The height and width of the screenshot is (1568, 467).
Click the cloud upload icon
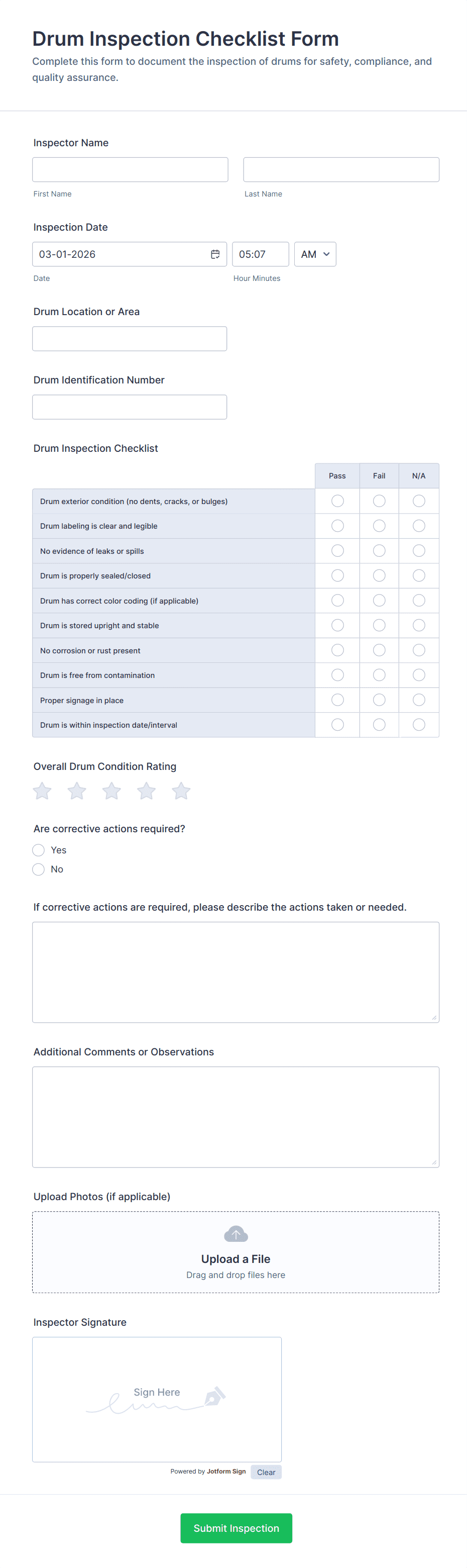236,1234
